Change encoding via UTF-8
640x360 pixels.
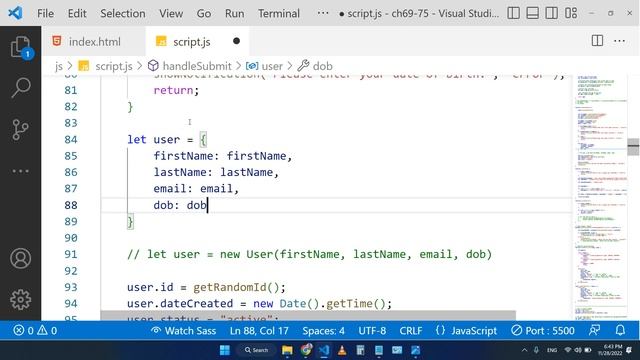point(372,331)
